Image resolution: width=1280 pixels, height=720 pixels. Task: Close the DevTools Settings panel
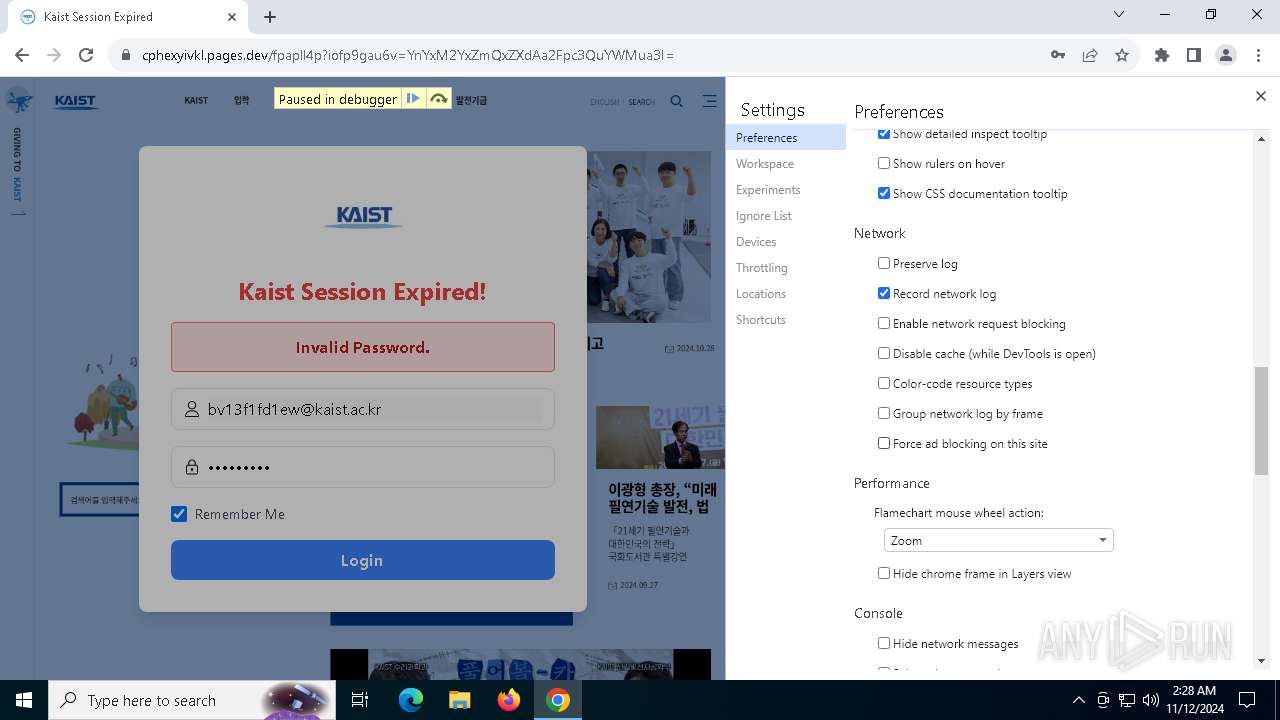click(1260, 96)
